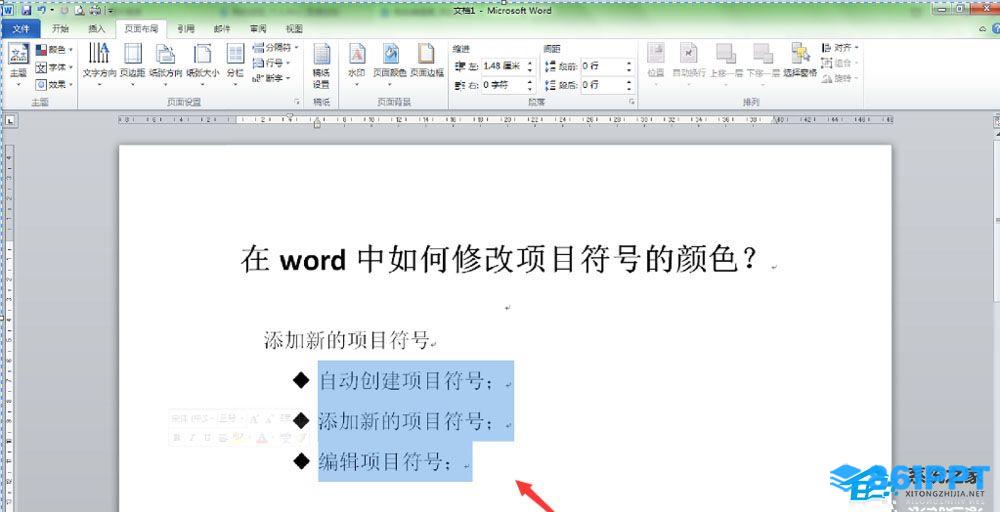Open the theme 效果 (Effects) dropdown
Viewport: 1000px width, 512px height.
coord(54,84)
